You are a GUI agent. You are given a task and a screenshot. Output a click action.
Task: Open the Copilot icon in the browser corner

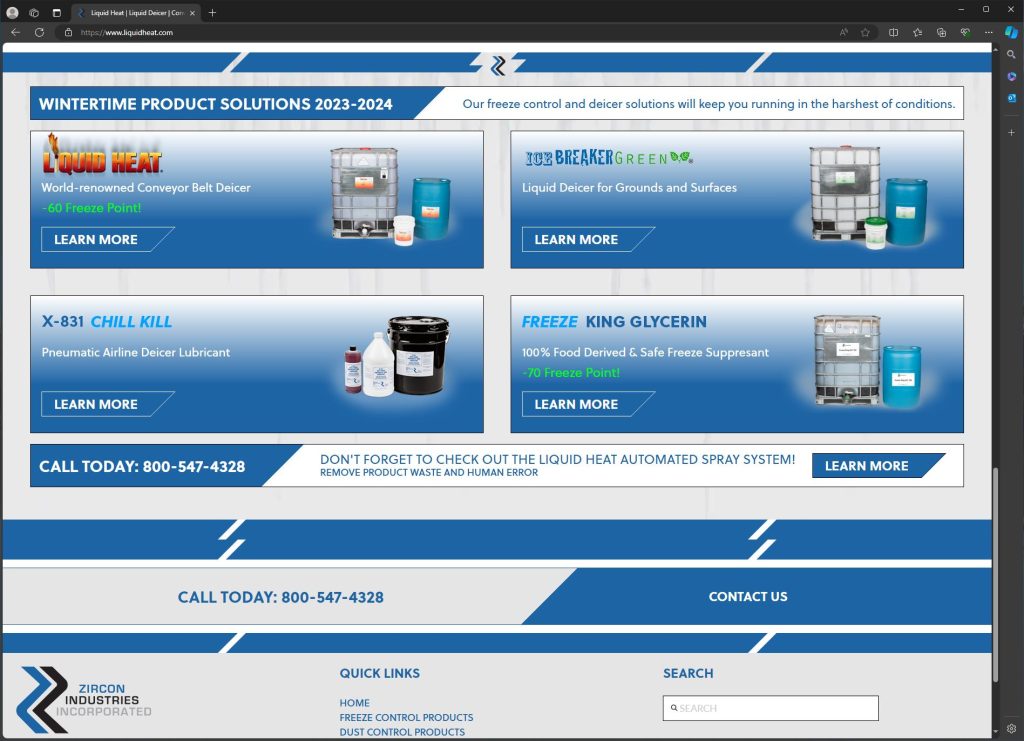[x=1011, y=32]
